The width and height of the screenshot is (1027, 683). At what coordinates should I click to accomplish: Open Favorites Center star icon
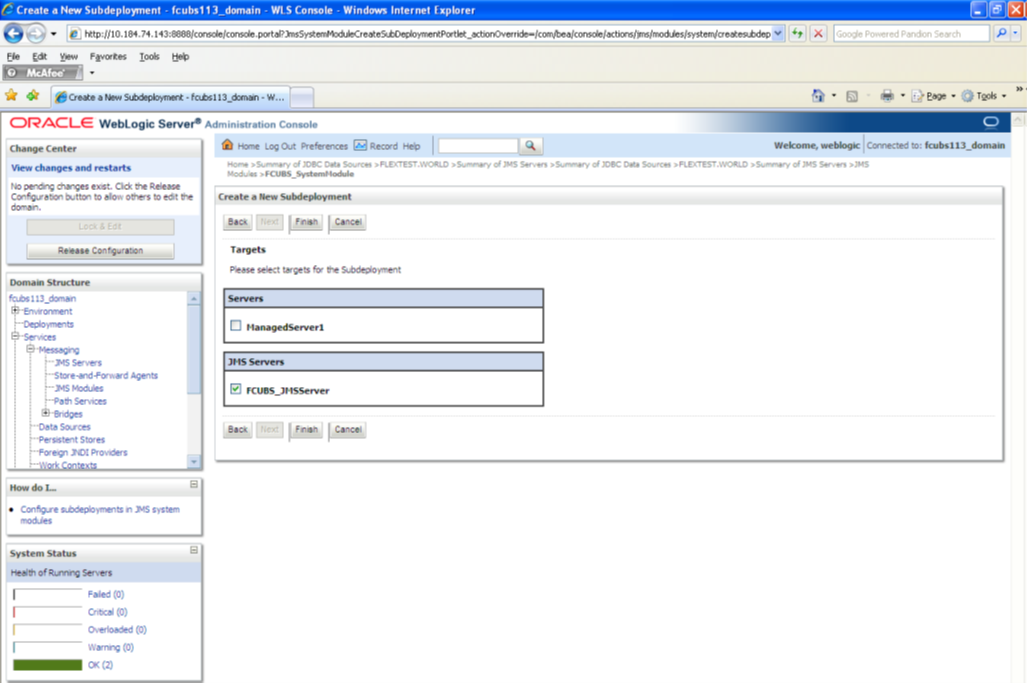point(11,96)
